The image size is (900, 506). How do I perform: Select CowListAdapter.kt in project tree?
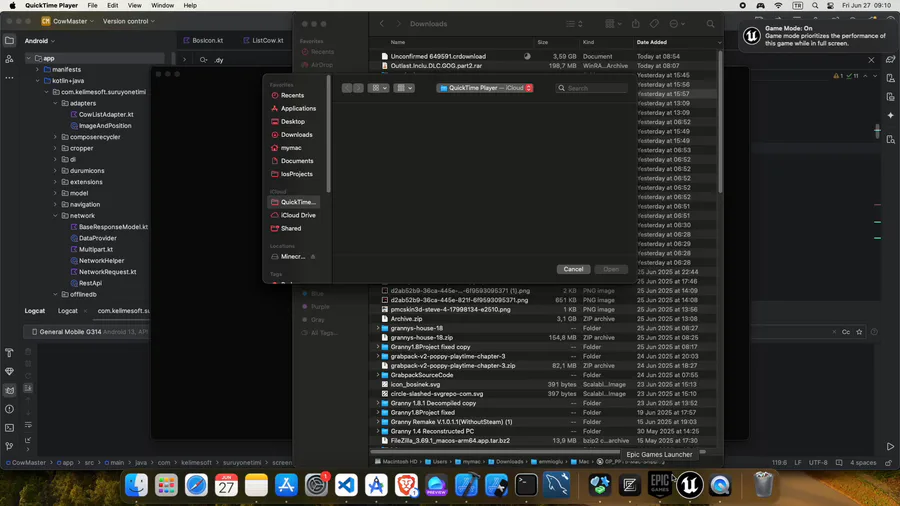106,115
